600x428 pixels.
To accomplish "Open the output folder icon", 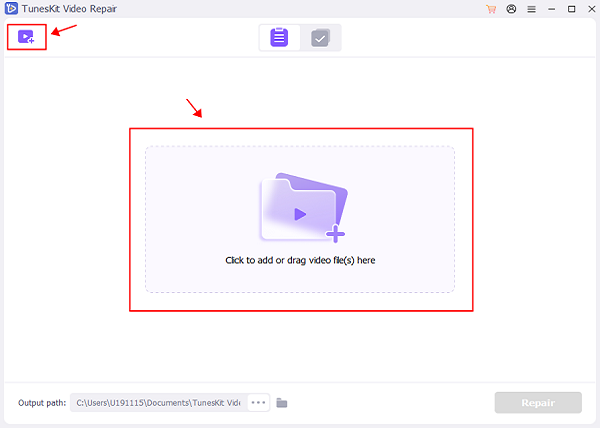I will [x=282, y=403].
